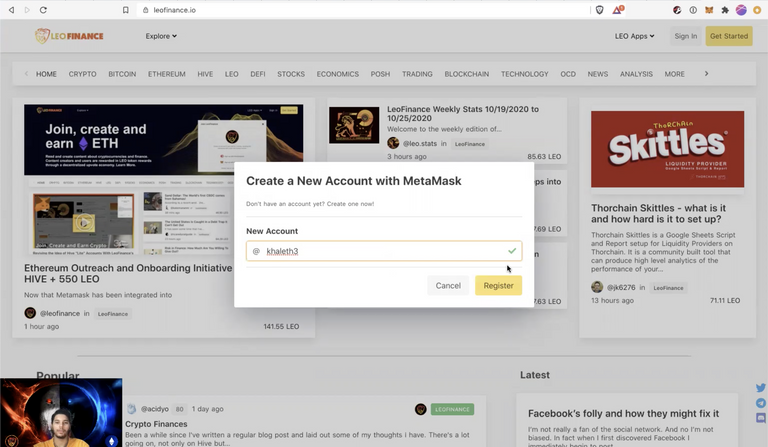Open the extensions puzzle icon
The height and width of the screenshot is (447, 768).
725,10
